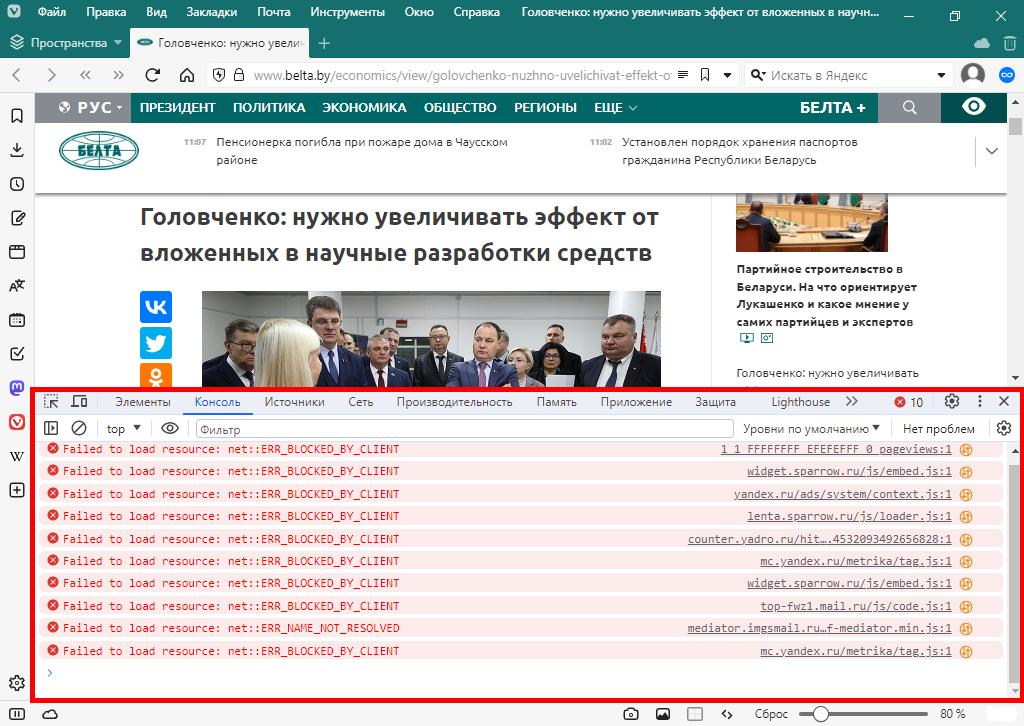Viewport: 1024px width, 726px height.
Task: Reload the current page
Action: point(153,75)
